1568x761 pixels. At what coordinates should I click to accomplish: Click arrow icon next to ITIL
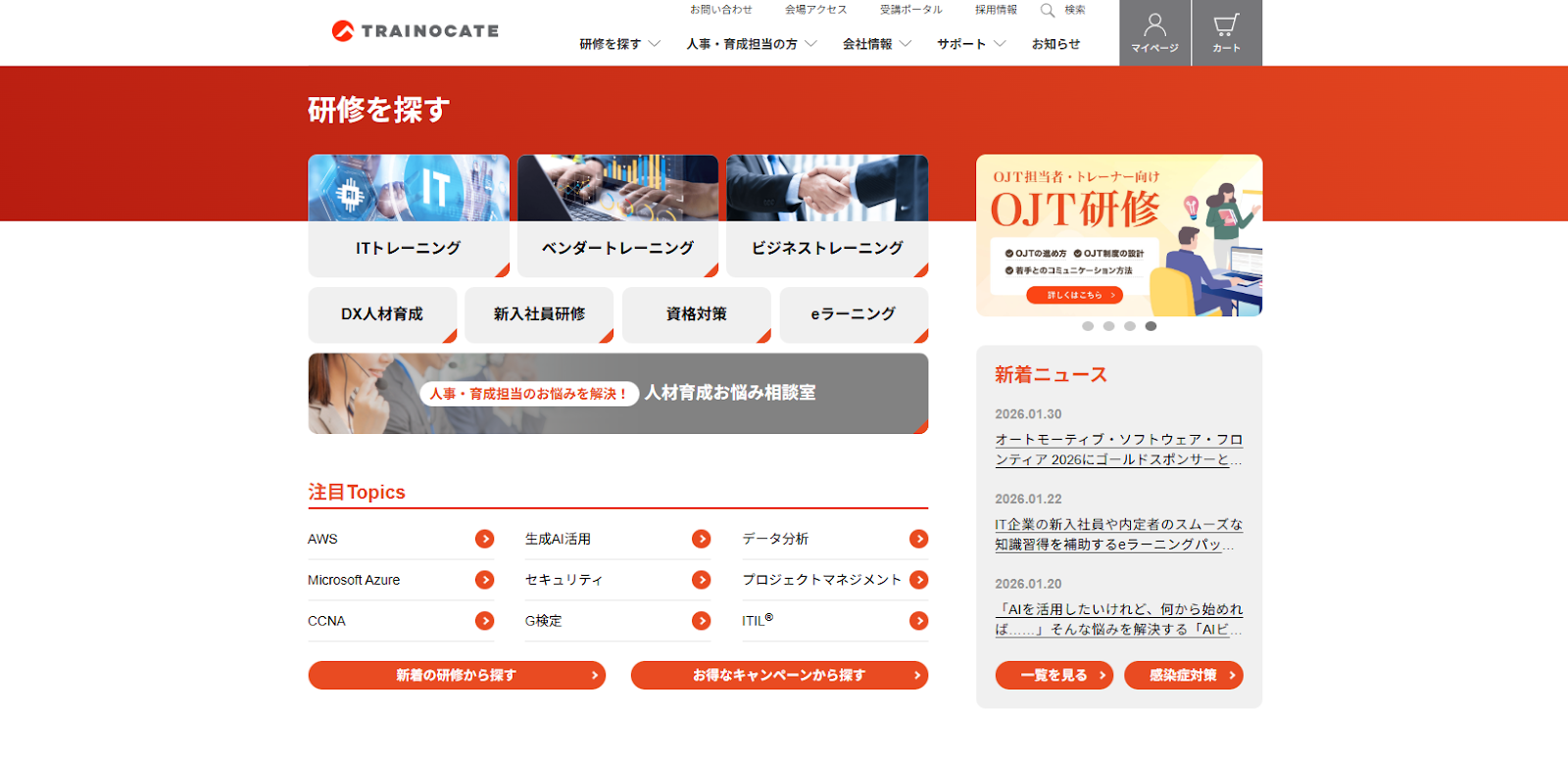point(918,621)
